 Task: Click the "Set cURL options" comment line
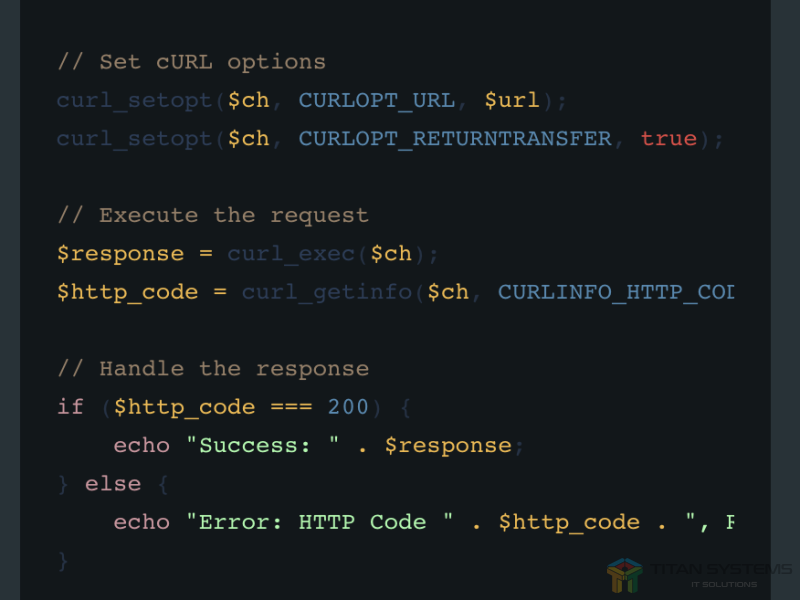coord(191,62)
